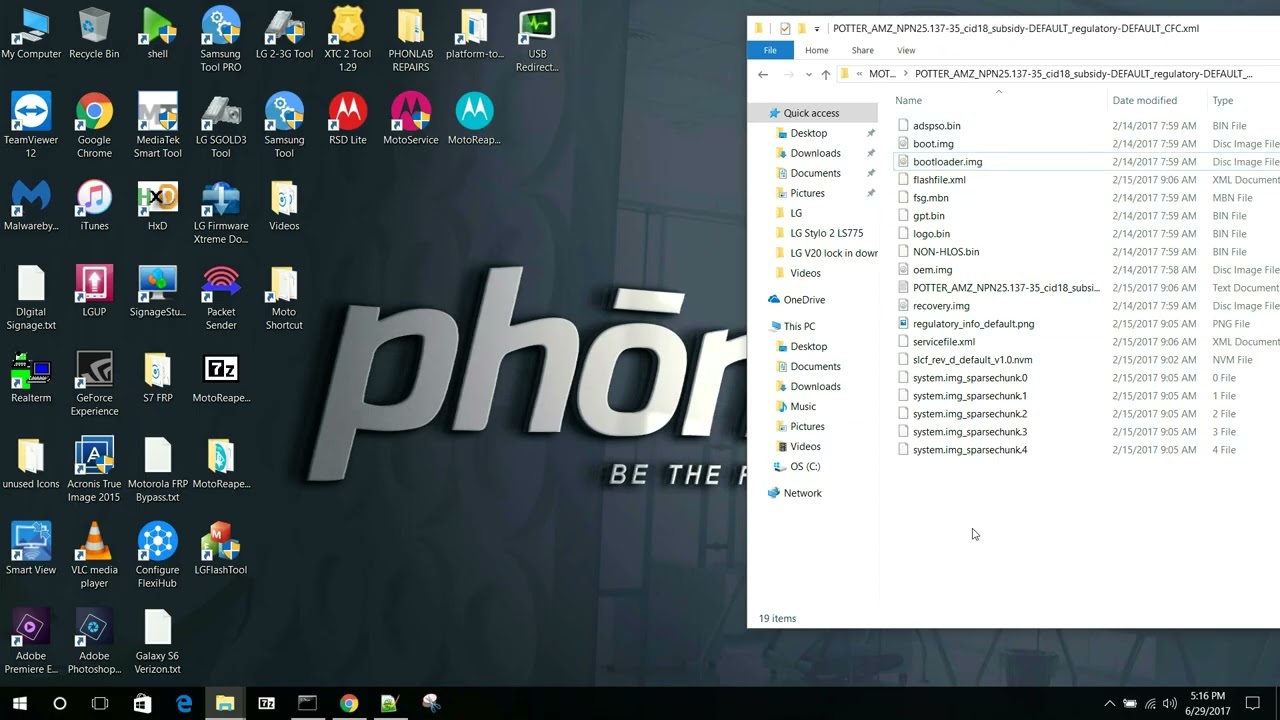This screenshot has height=720, width=1280.
Task: Open Downloads under Quick access
Action: (815, 153)
